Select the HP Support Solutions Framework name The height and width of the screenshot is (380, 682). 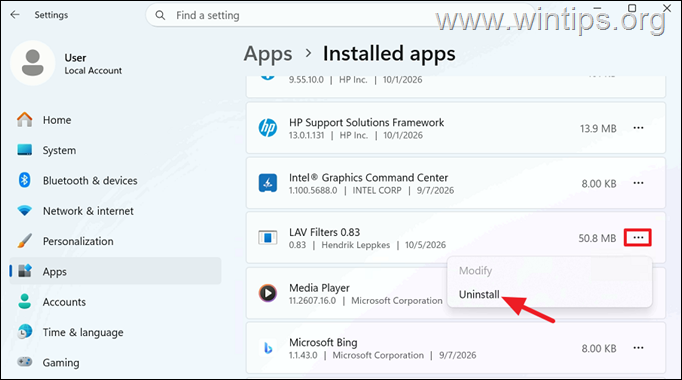pos(367,123)
